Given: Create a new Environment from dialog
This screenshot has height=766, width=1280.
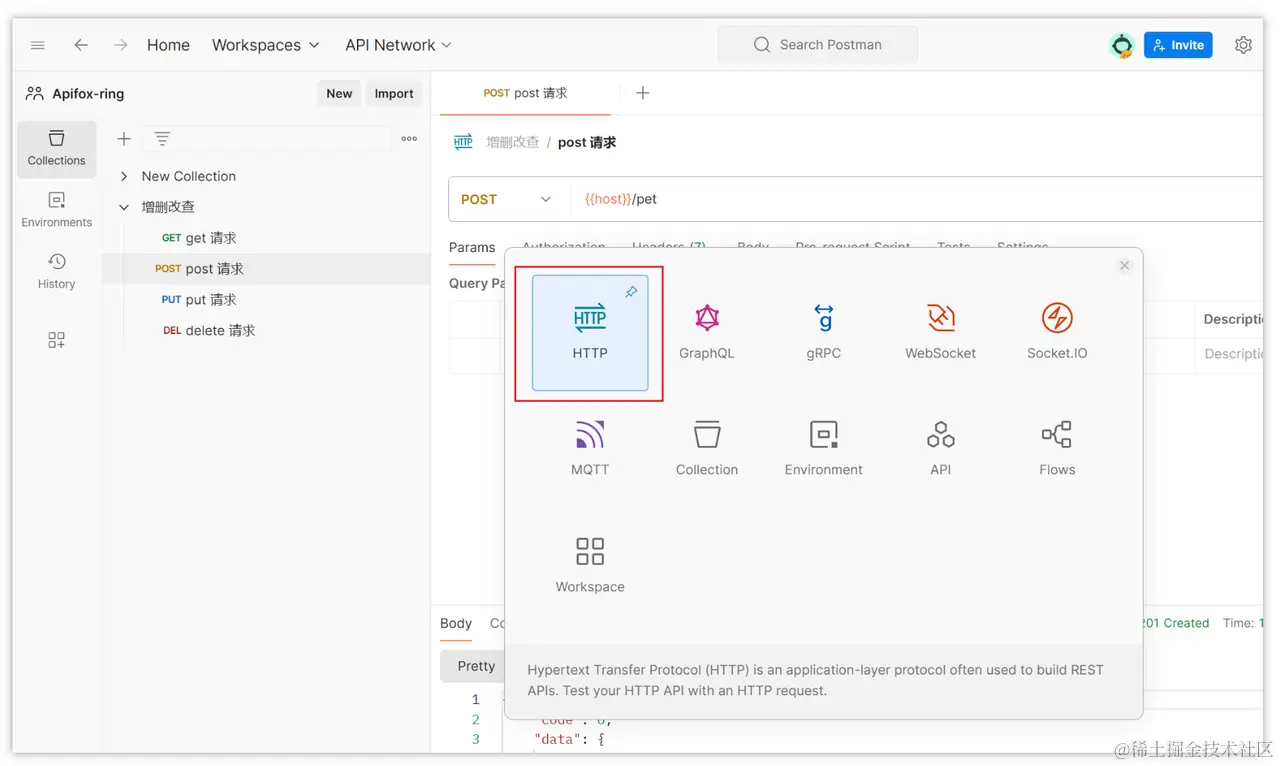Looking at the screenshot, I should [x=823, y=449].
